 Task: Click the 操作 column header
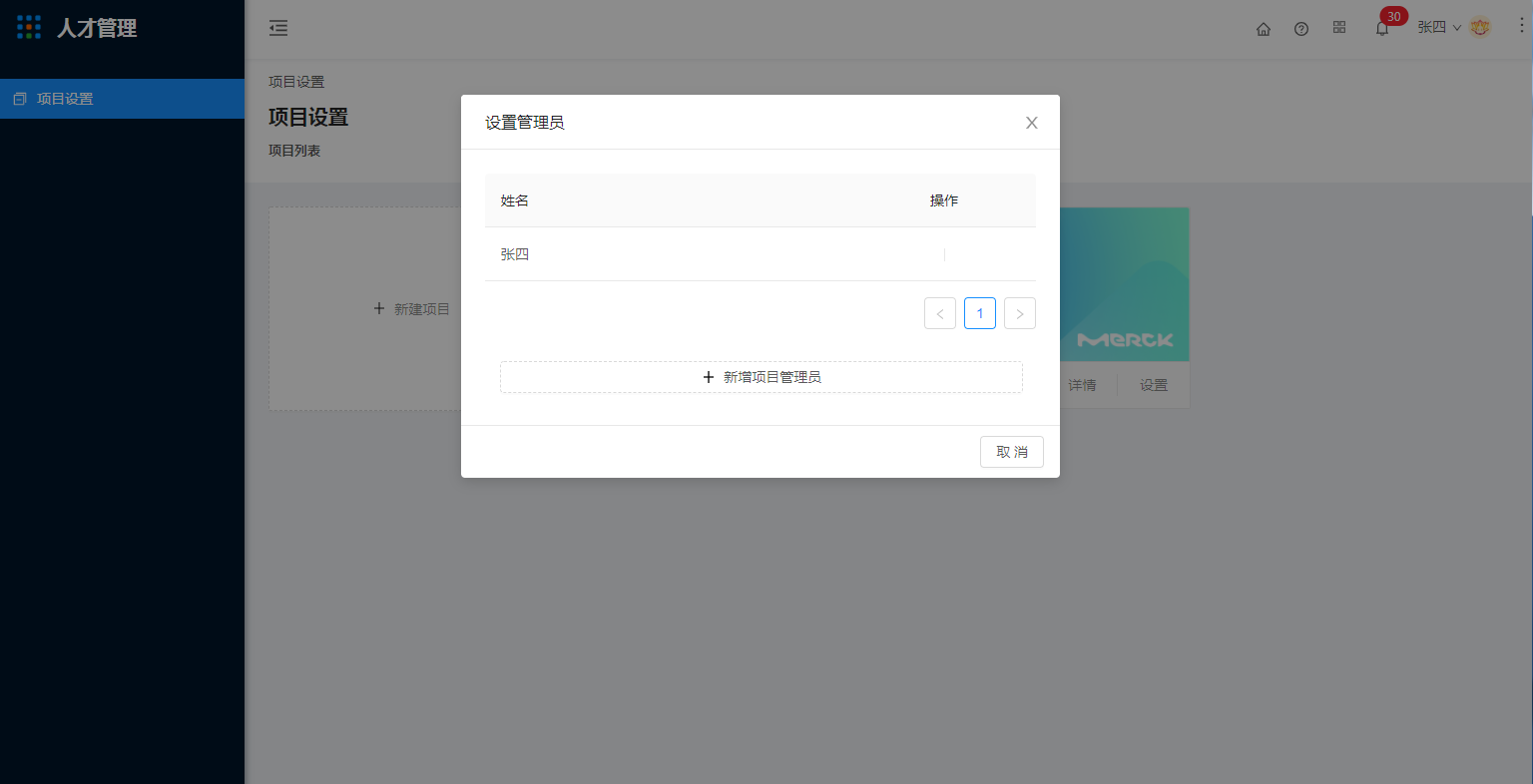(x=944, y=200)
